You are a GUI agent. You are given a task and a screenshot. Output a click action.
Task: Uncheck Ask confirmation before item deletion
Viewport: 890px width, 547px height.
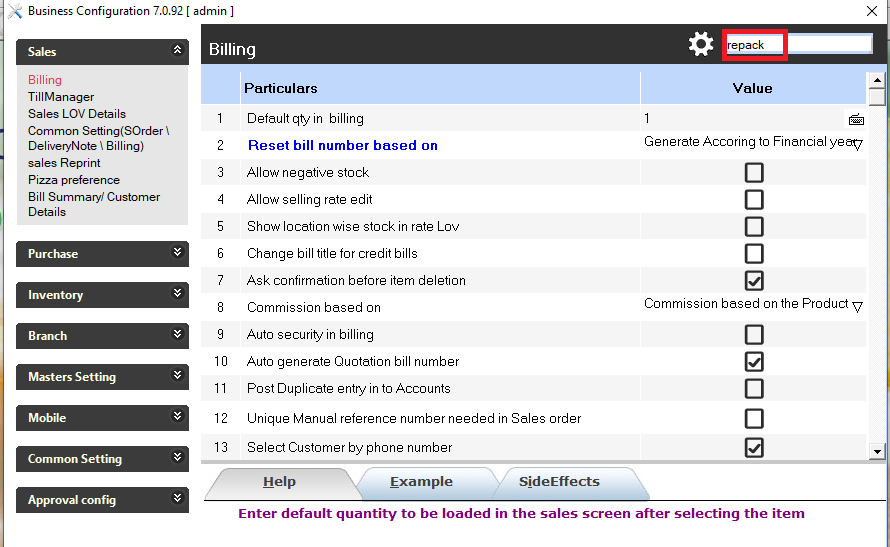click(754, 281)
